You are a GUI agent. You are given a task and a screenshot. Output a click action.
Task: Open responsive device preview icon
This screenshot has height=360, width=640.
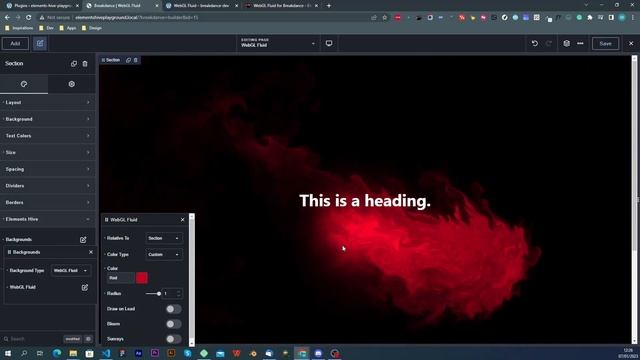(x=329, y=43)
